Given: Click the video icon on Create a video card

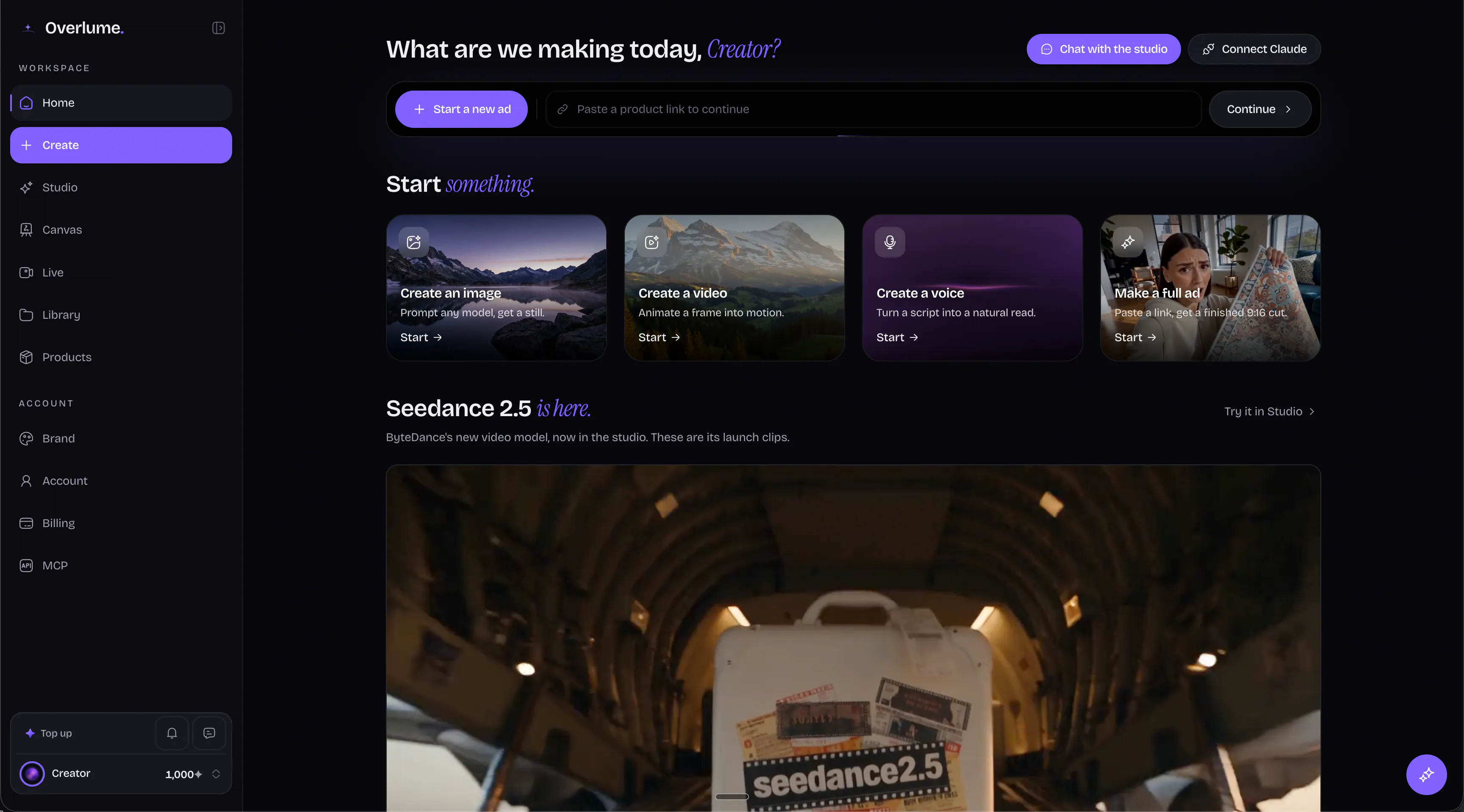Looking at the screenshot, I should pyautogui.click(x=652, y=243).
